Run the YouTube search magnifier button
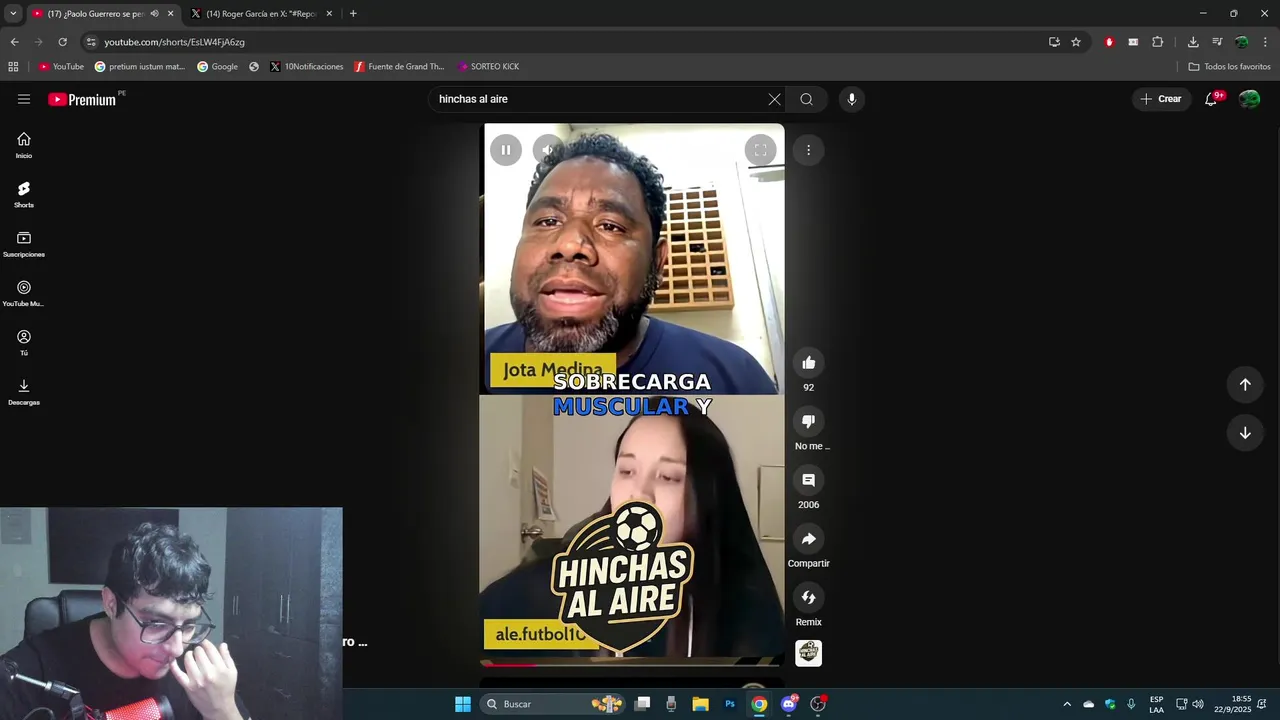The height and width of the screenshot is (720, 1280). [x=806, y=99]
